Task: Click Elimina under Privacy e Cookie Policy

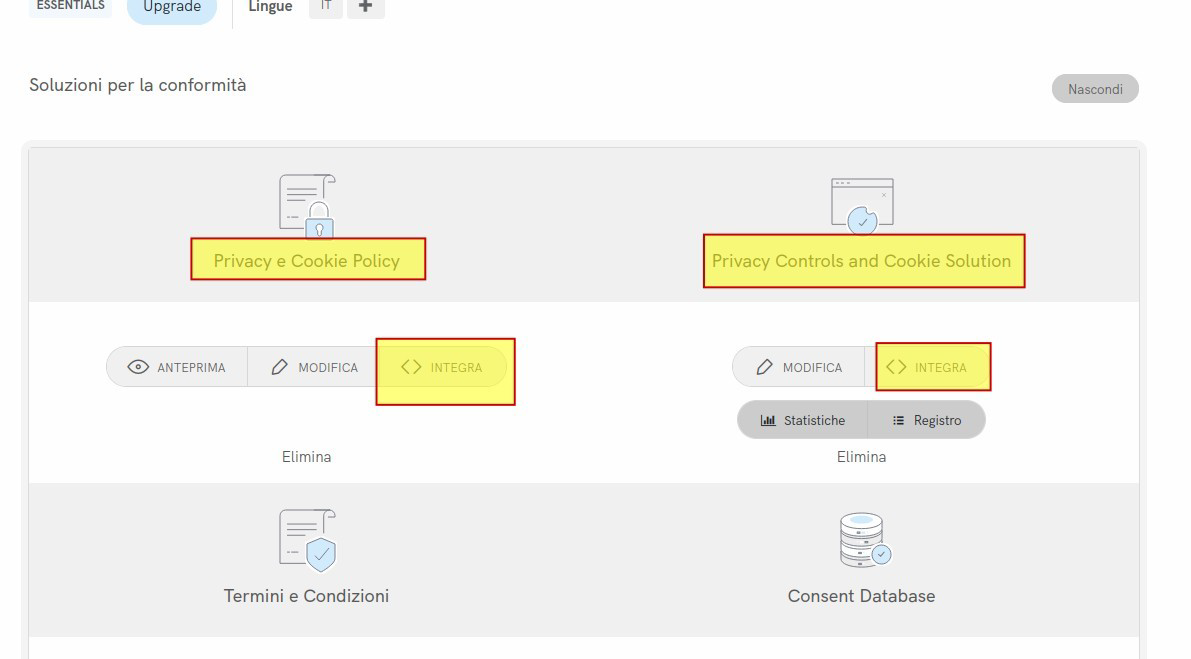Action: pyautogui.click(x=306, y=457)
